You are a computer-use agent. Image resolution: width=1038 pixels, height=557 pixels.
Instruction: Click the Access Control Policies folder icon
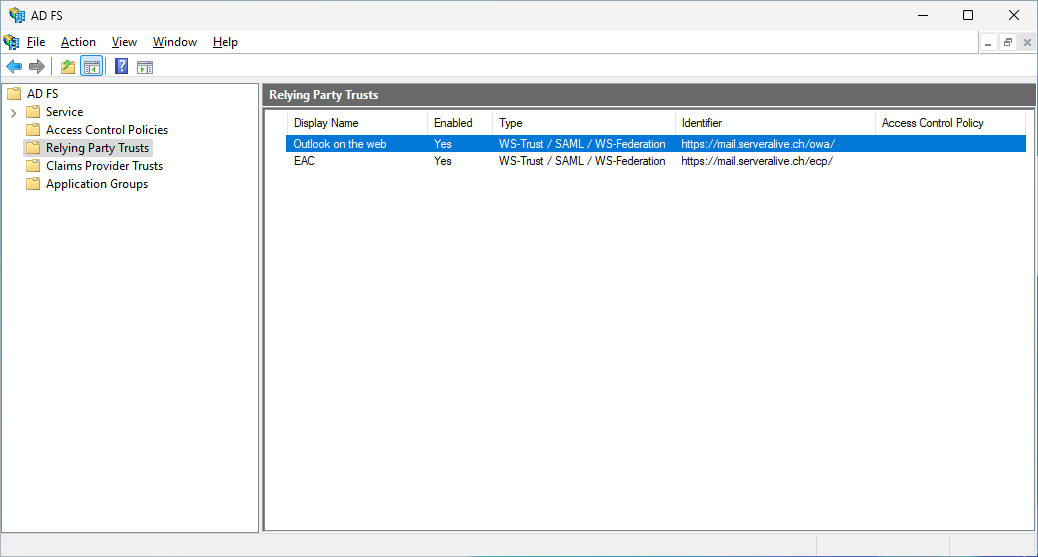pos(33,129)
